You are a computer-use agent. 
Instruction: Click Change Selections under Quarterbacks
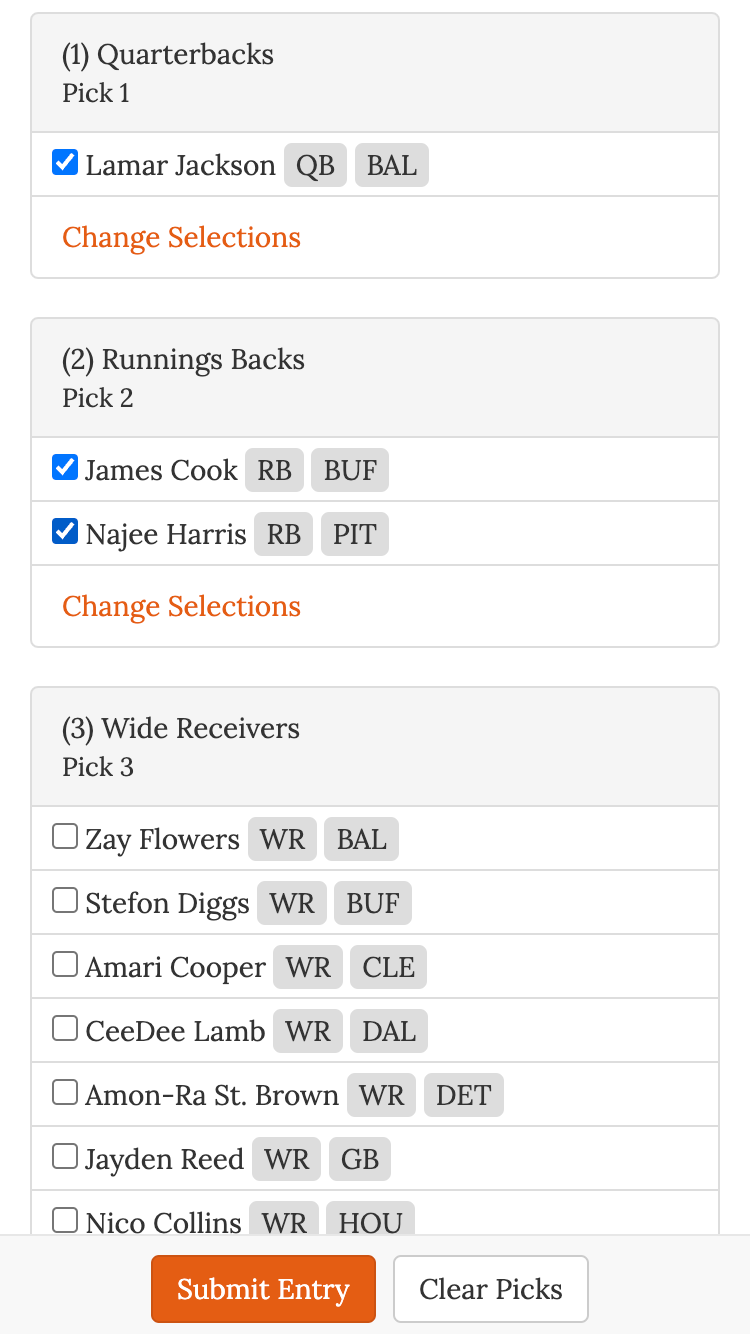point(181,238)
